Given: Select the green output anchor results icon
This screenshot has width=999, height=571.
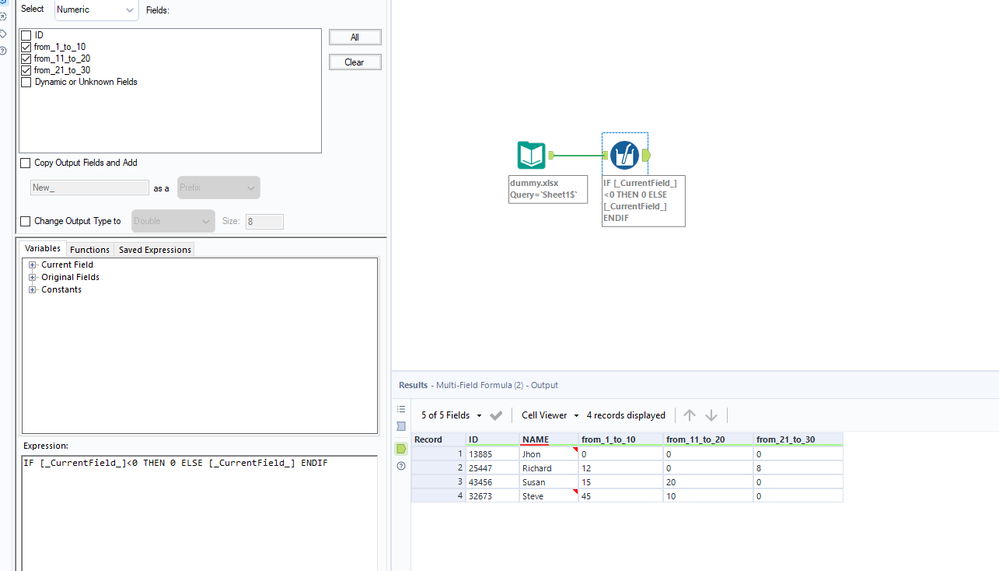Looking at the screenshot, I should pyautogui.click(x=401, y=449).
